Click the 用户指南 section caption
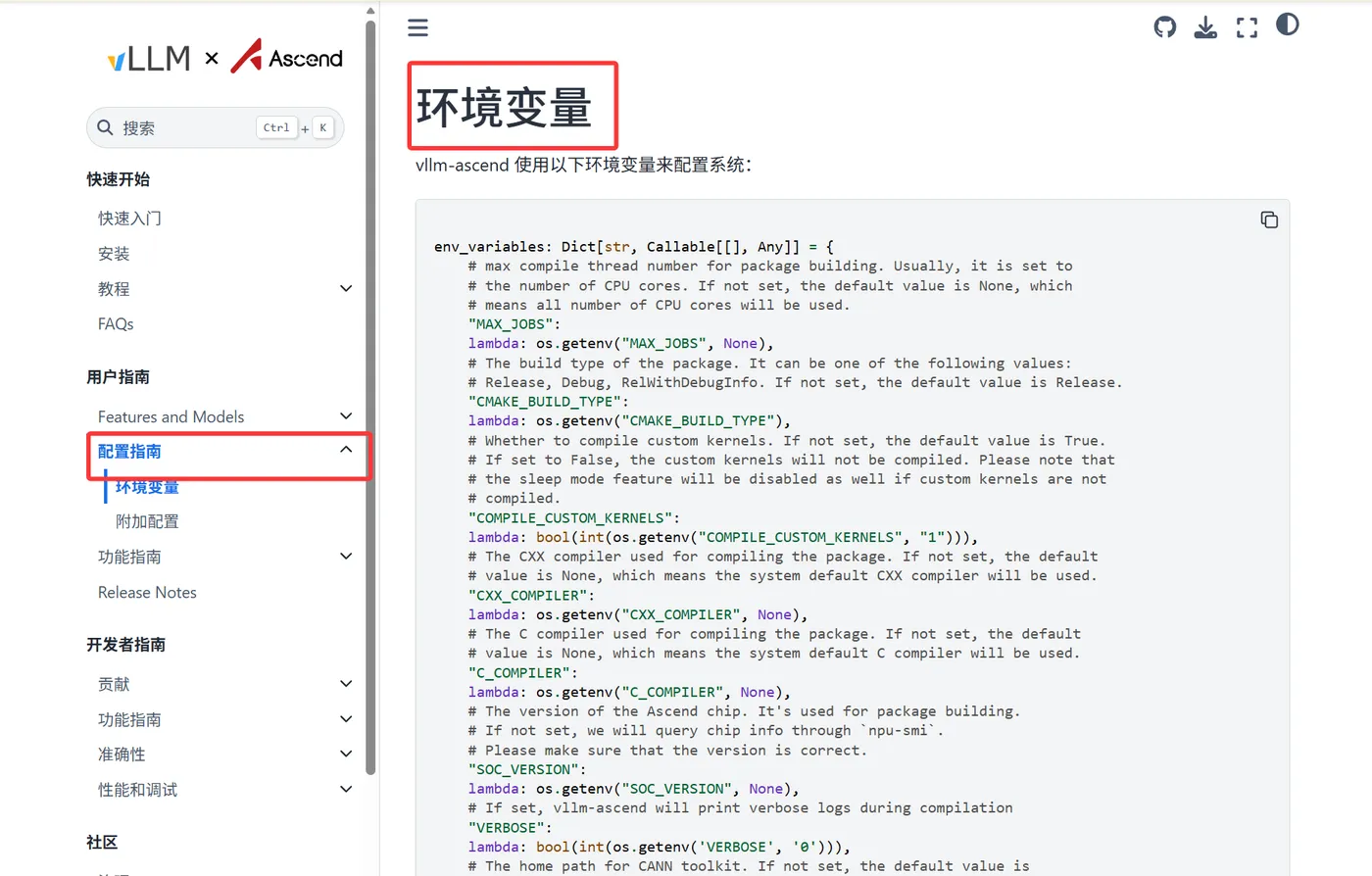Image resolution: width=1372 pixels, height=876 pixels. pyautogui.click(x=118, y=377)
